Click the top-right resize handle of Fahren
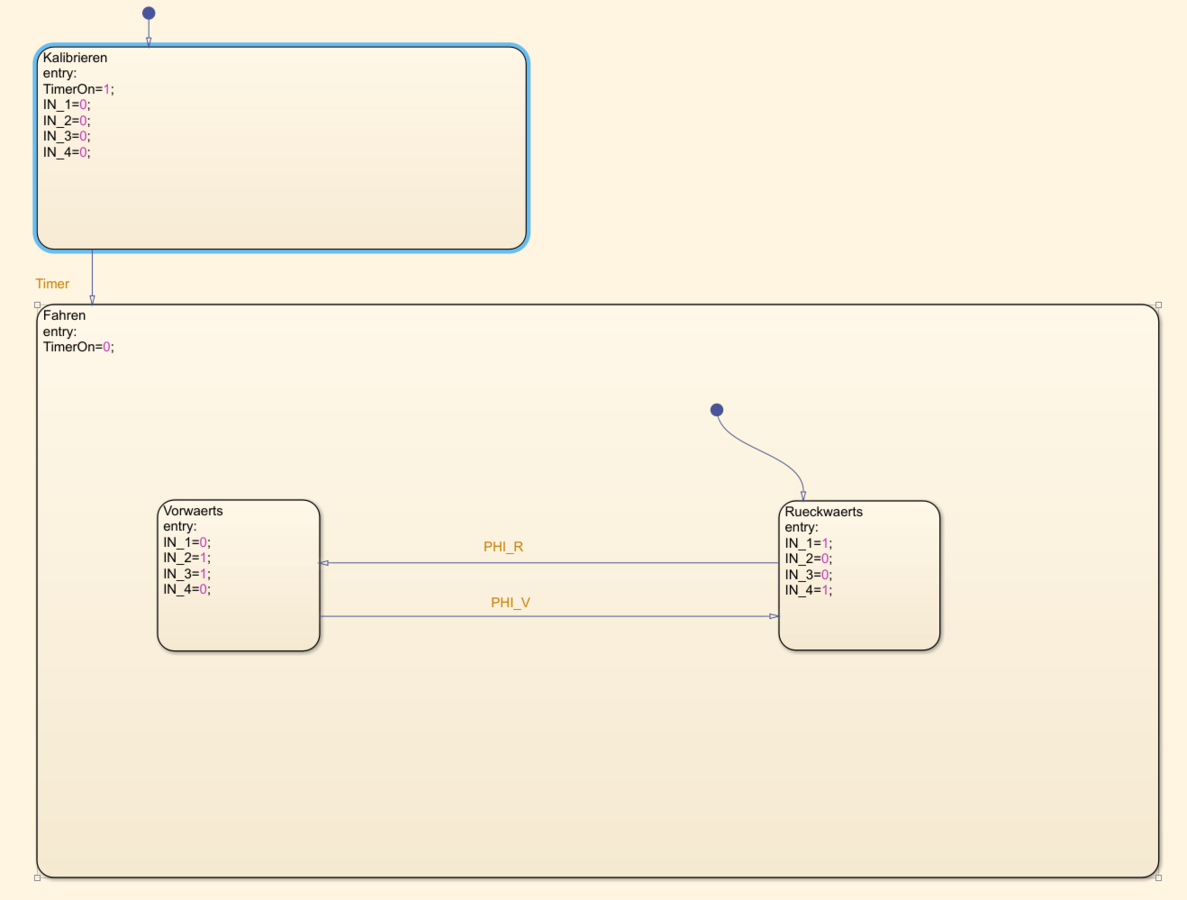Image resolution: width=1187 pixels, height=900 pixels. coord(1158,305)
